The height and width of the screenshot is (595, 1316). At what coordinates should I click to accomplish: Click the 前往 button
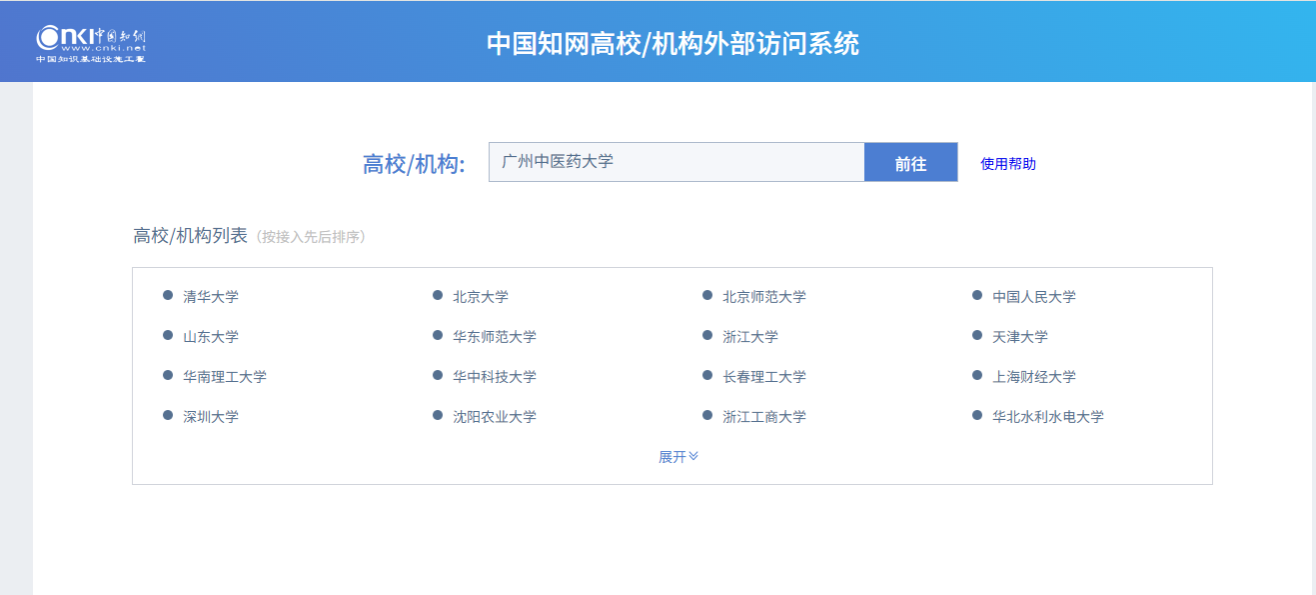911,162
